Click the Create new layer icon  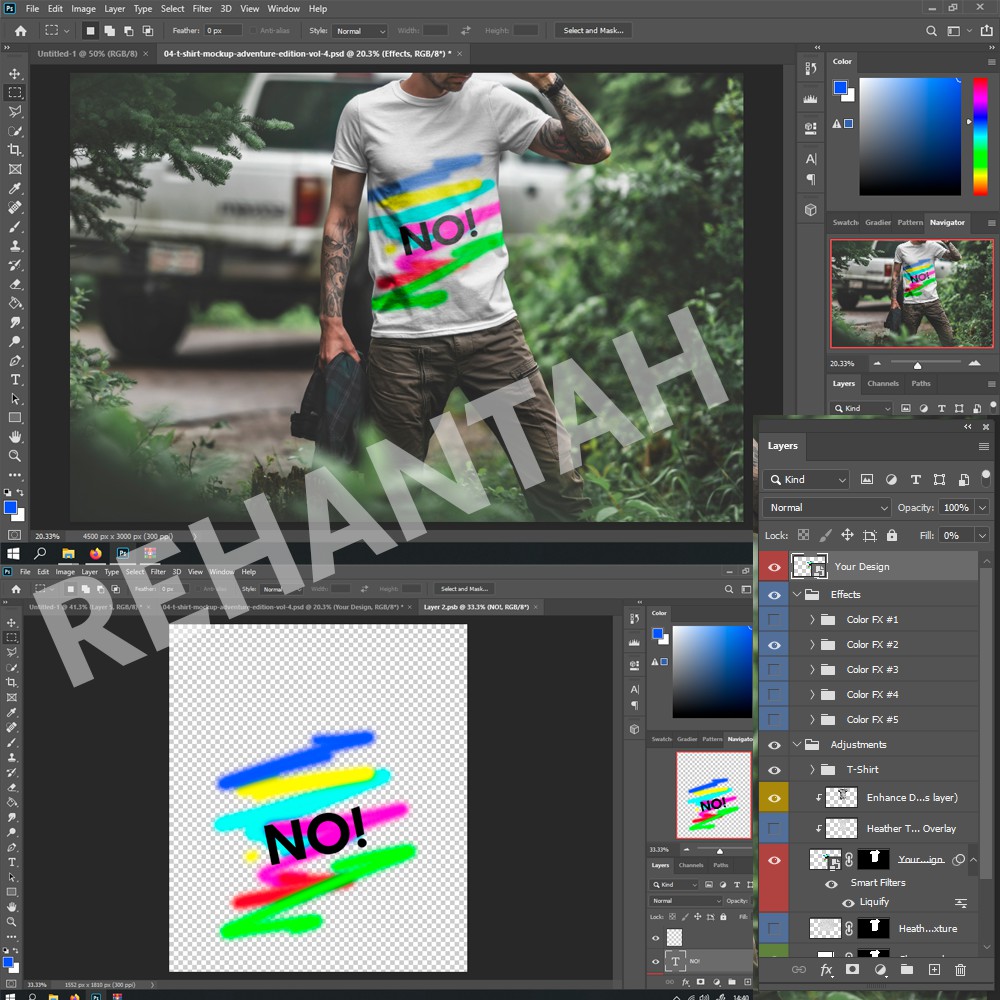(x=932, y=969)
